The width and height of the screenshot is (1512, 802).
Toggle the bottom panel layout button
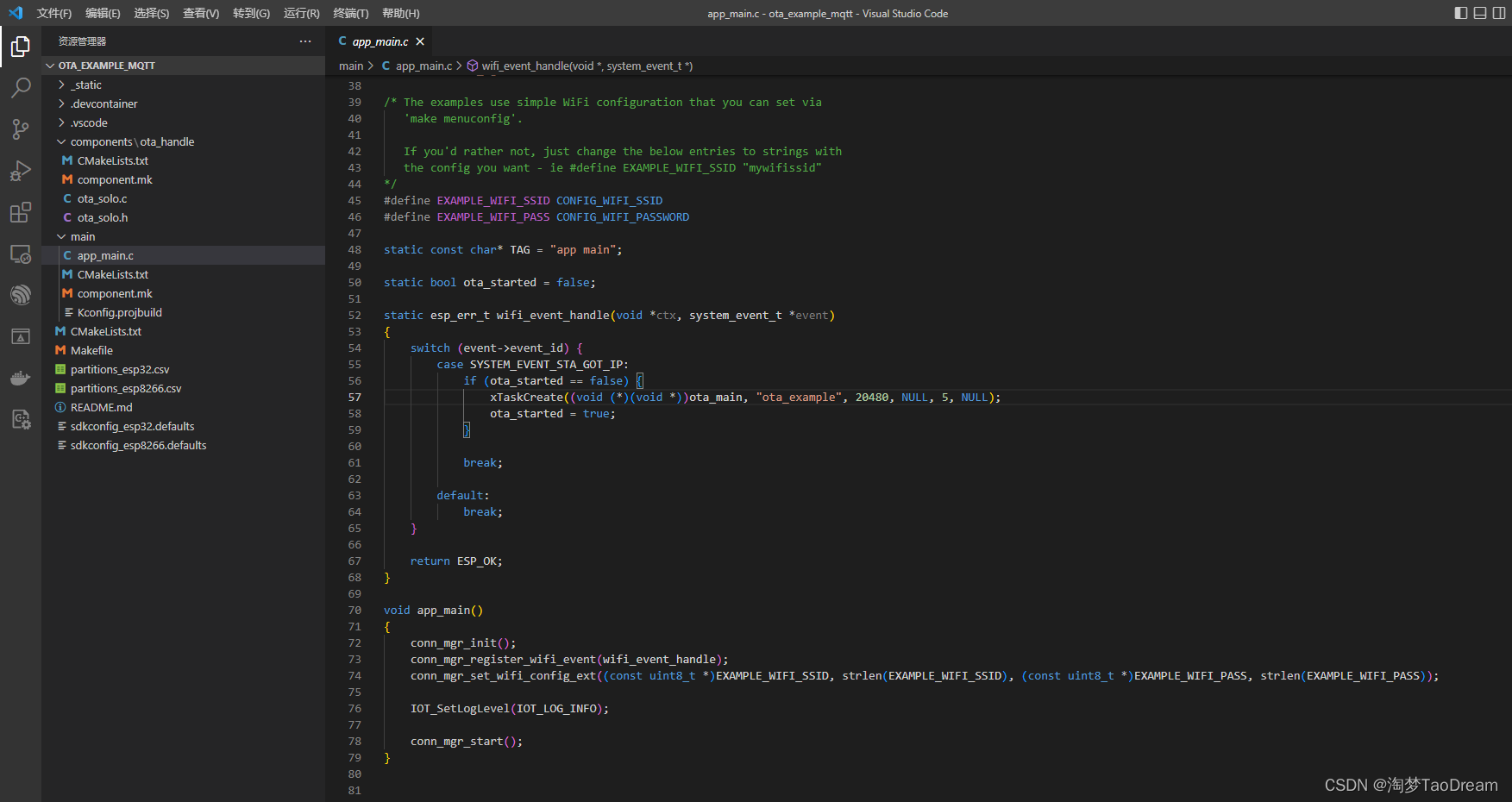pos(1480,13)
